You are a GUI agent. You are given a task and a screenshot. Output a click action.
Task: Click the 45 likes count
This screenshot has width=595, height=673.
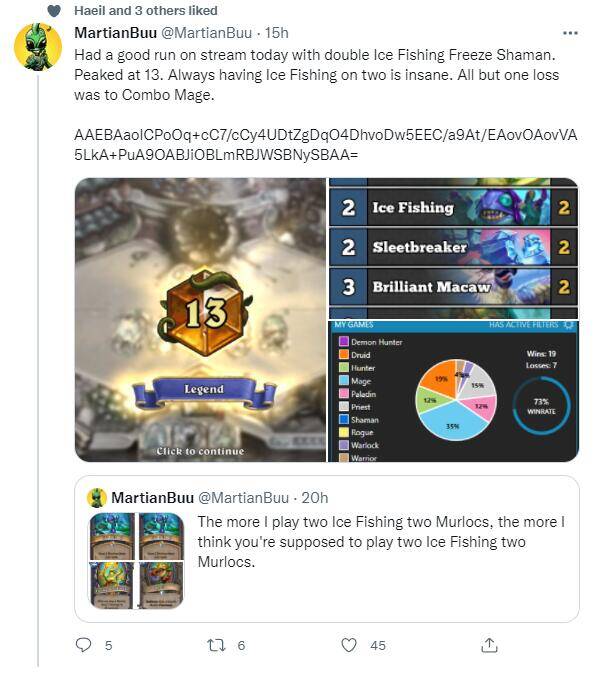click(378, 645)
